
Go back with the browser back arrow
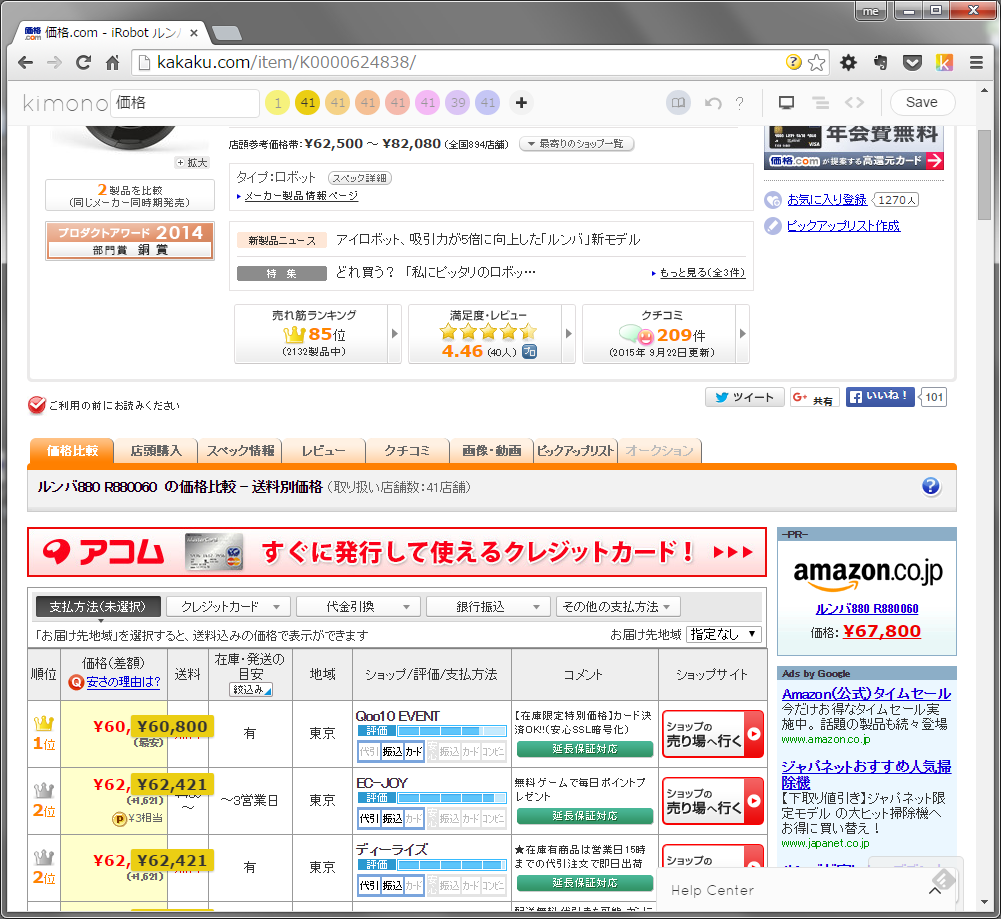coord(26,63)
